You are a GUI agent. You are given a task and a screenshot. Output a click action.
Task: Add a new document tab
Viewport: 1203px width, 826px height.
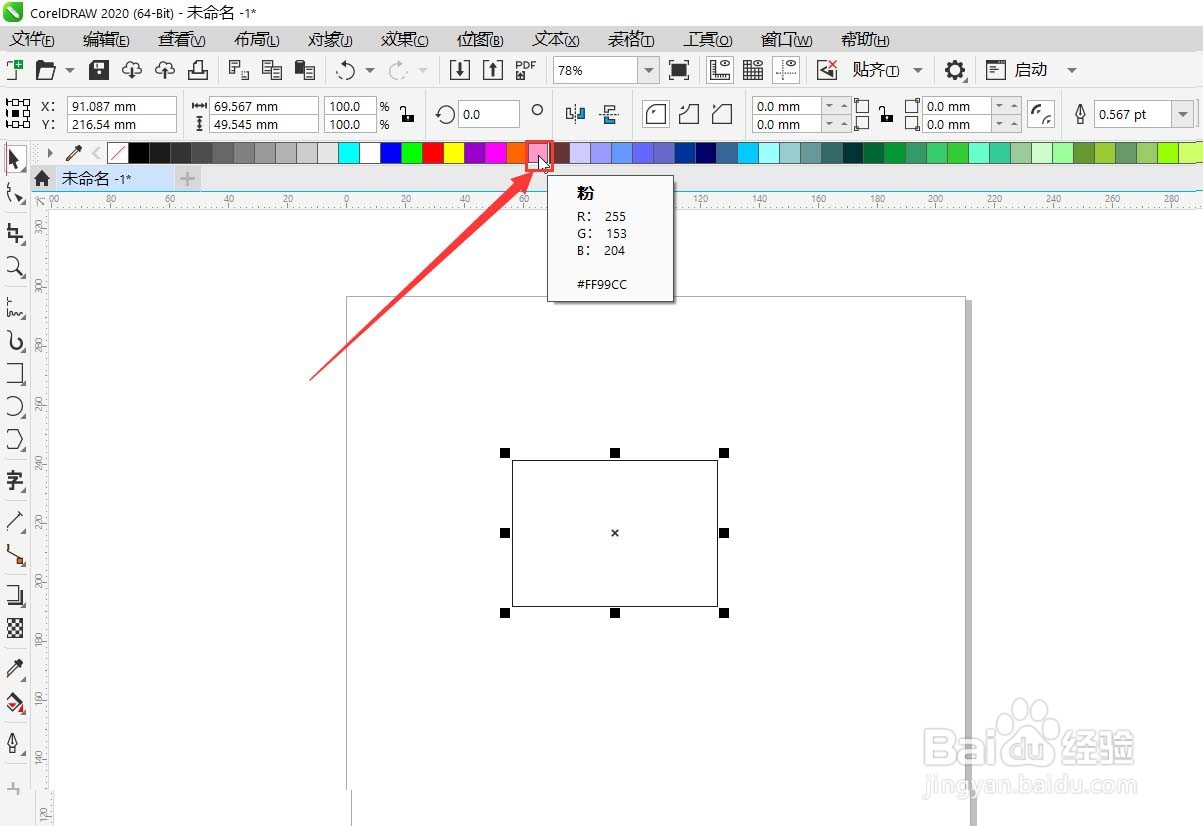point(188,178)
